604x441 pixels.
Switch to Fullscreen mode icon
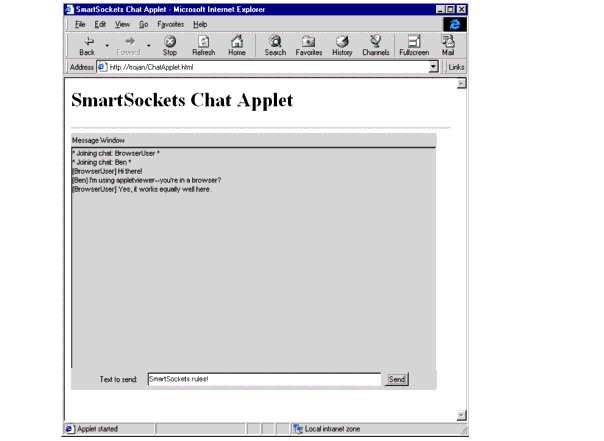(414, 46)
